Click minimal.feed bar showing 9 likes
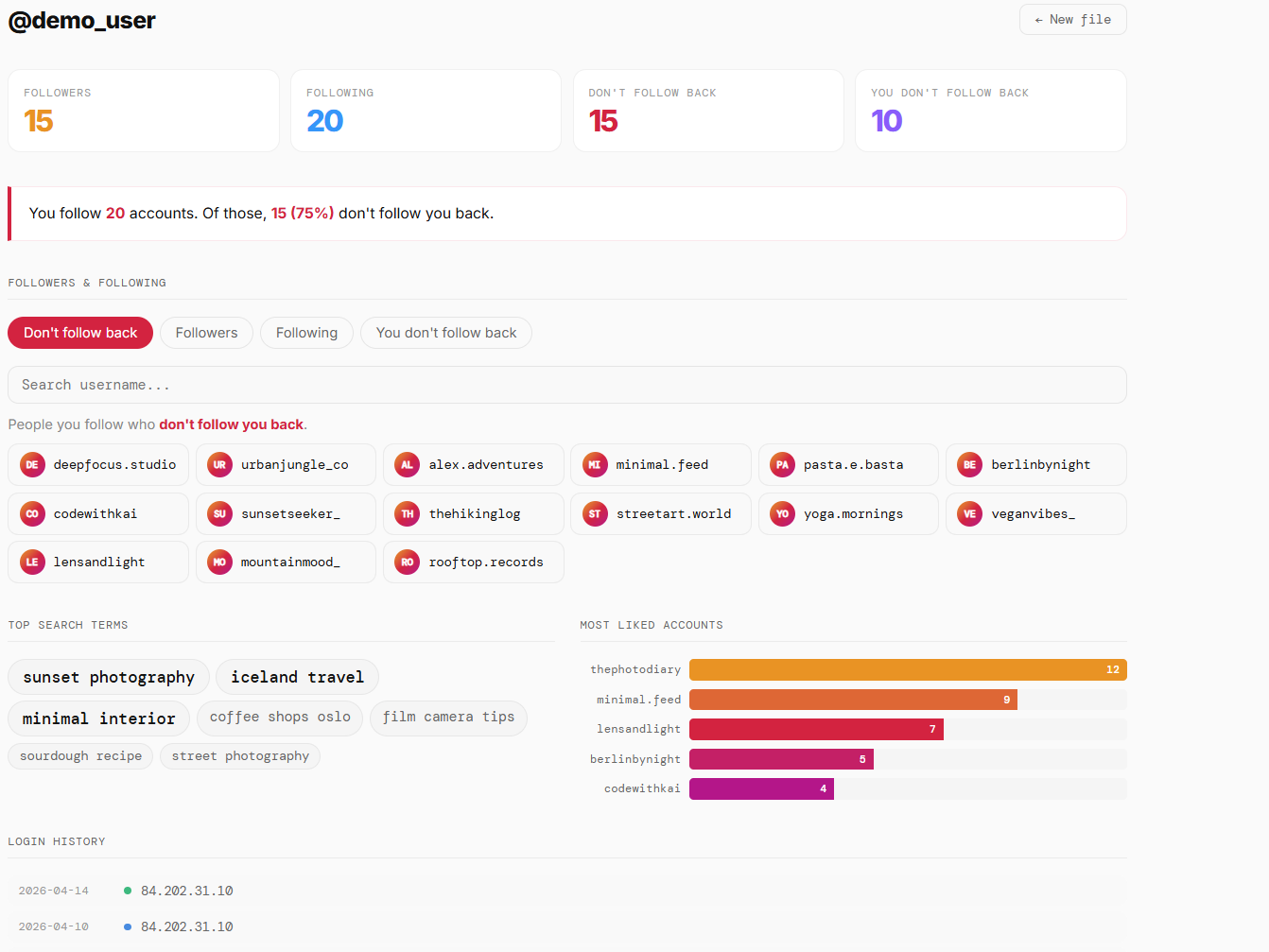Screen dimensions: 1269x952 (x=853, y=700)
